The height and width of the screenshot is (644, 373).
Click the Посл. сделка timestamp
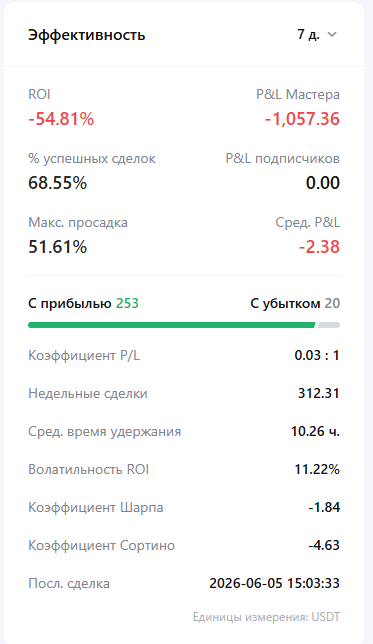click(274, 584)
